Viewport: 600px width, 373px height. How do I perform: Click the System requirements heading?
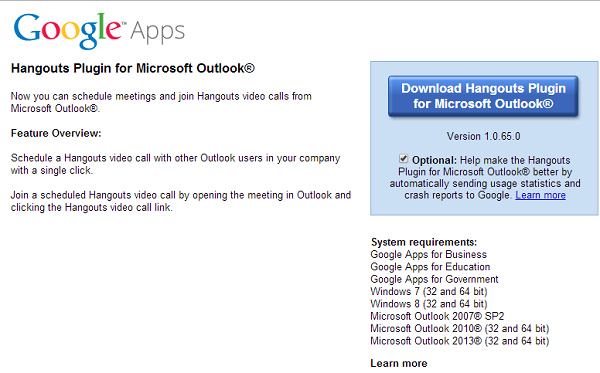[x=424, y=242]
